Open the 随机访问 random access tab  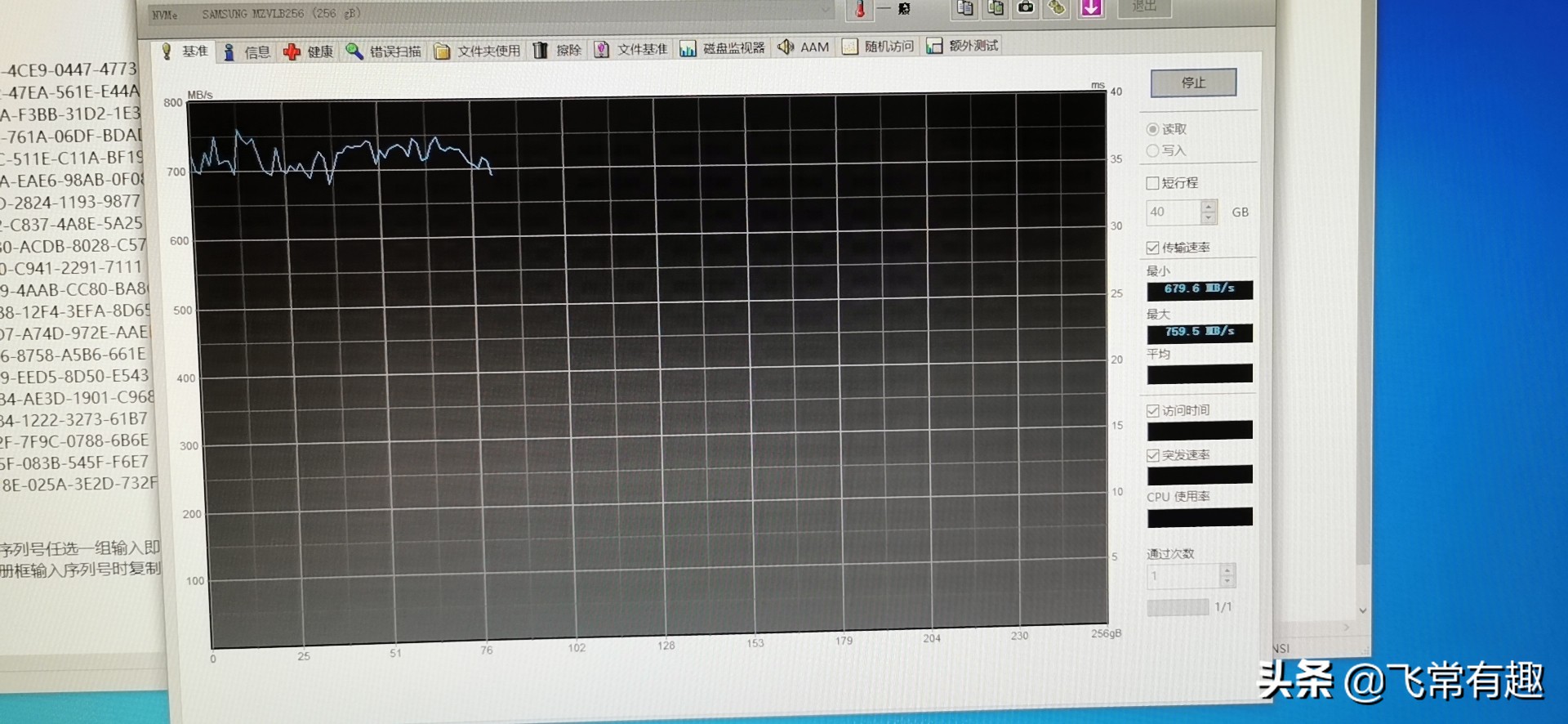(879, 47)
